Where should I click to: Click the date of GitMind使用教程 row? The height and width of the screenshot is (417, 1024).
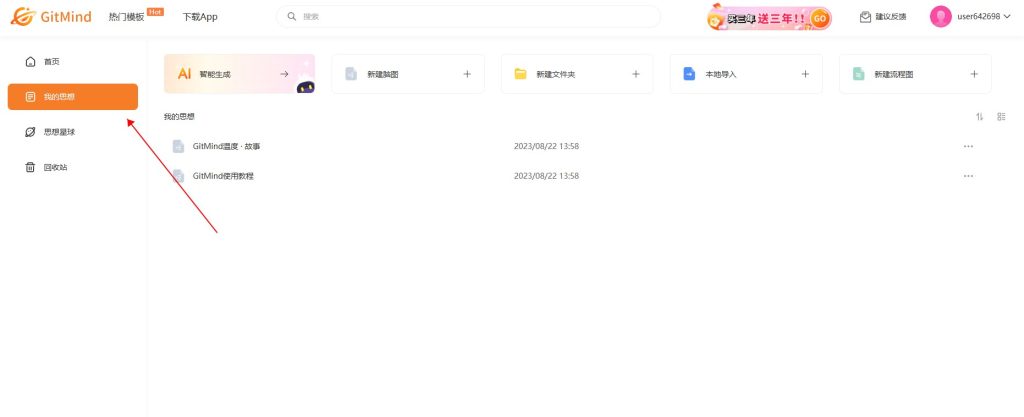click(547, 176)
